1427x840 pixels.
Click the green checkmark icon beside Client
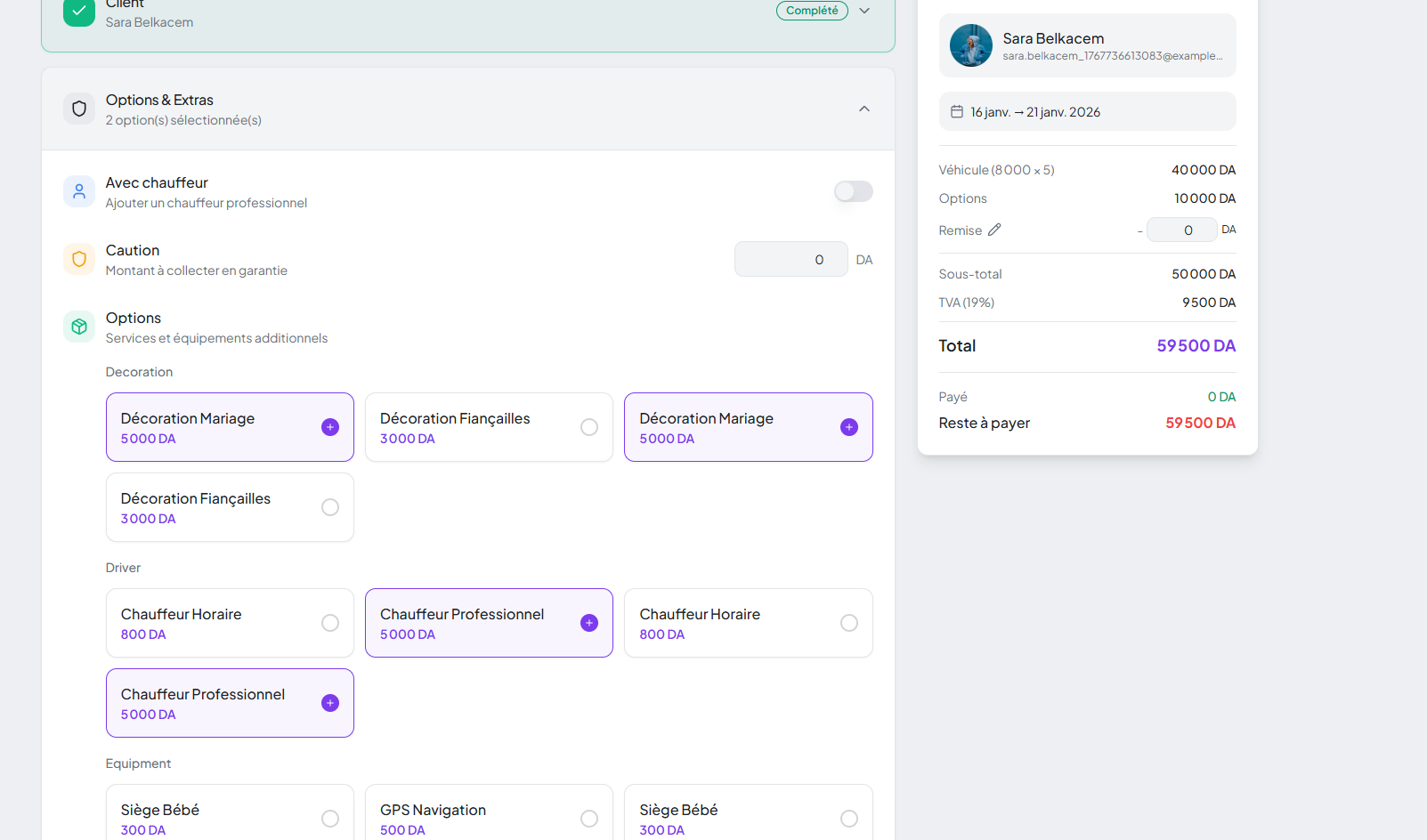[x=79, y=12]
